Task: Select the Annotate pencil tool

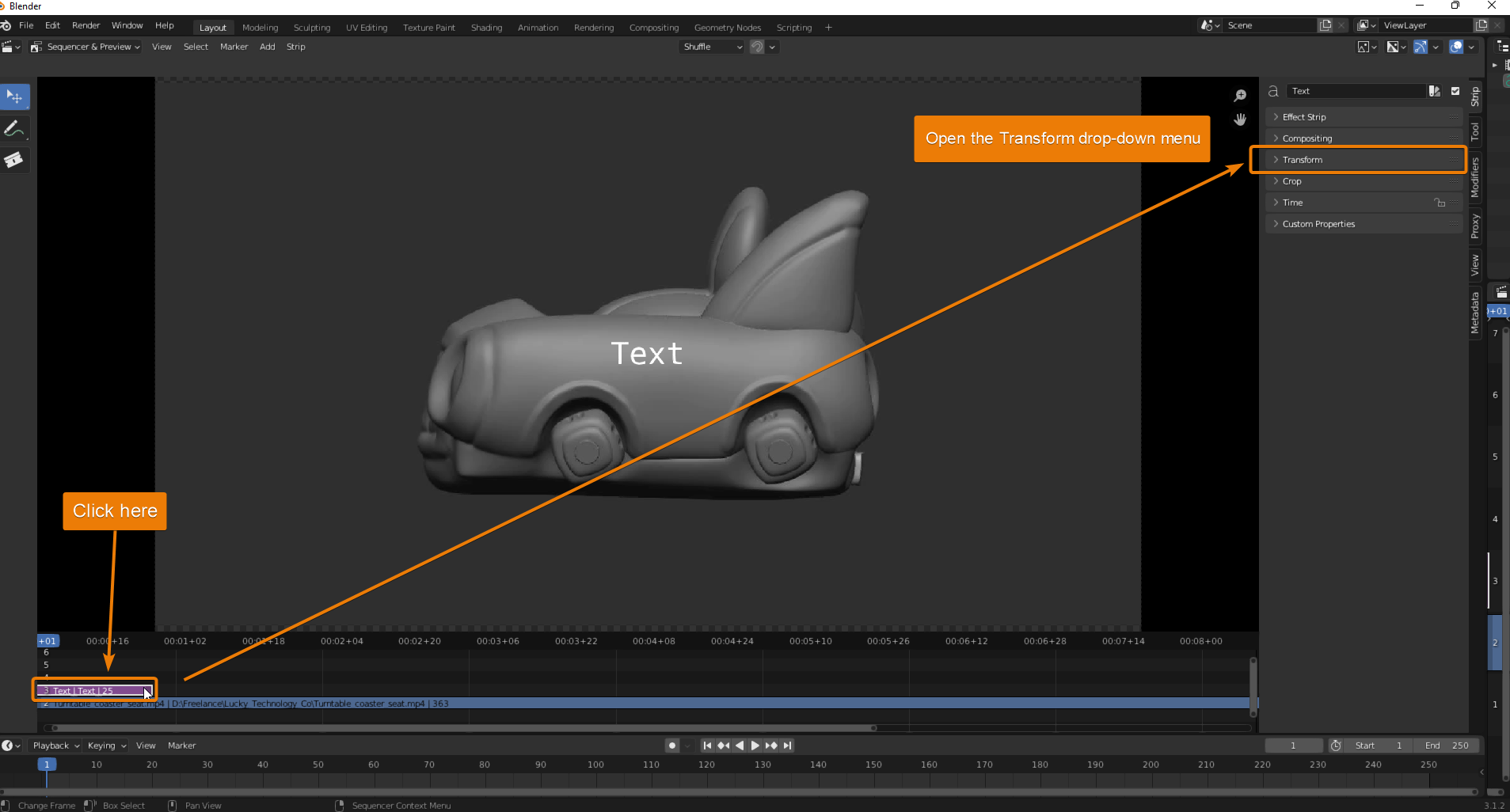Action: pos(14,128)
